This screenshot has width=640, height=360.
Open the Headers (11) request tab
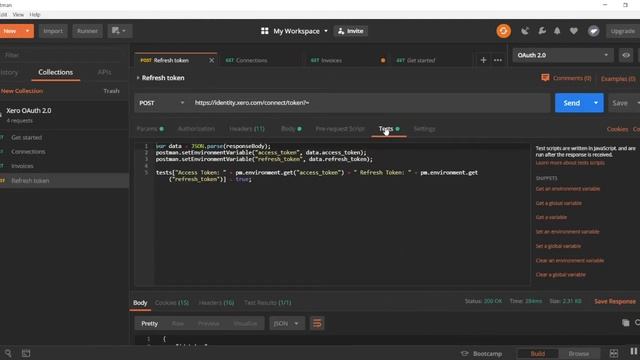247,129
